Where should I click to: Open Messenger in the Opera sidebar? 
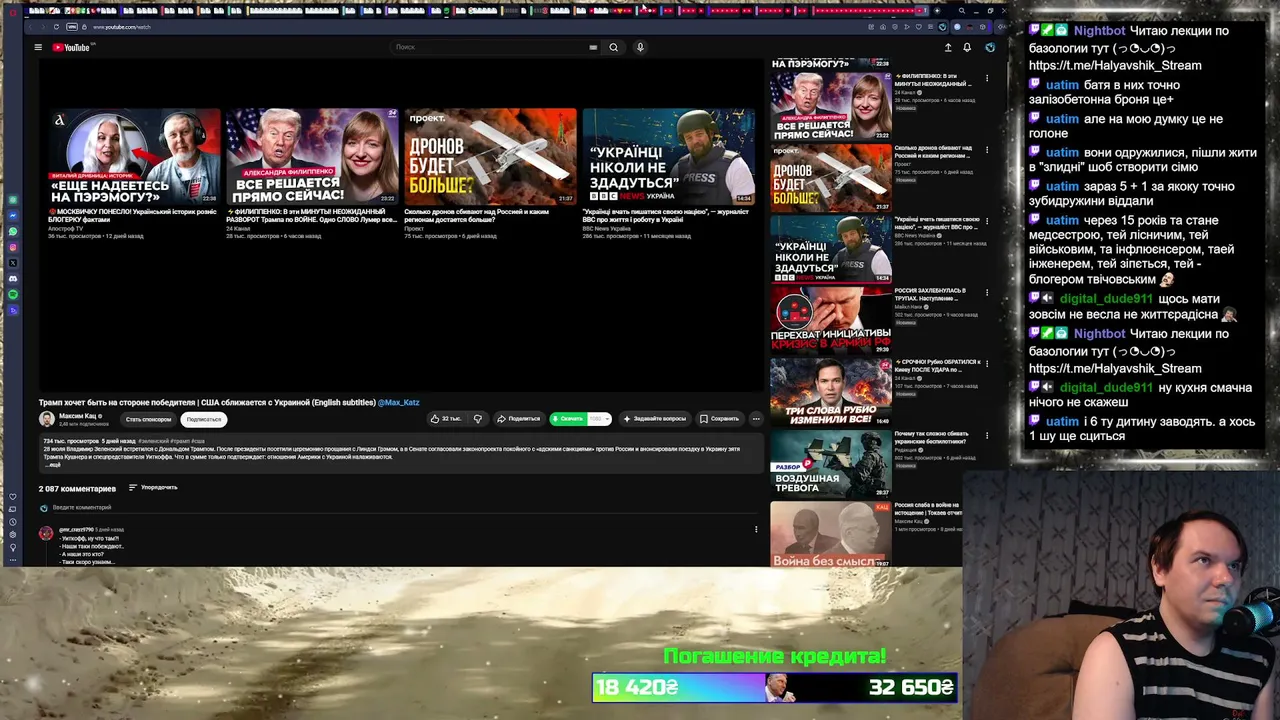[x=13, y=215]
